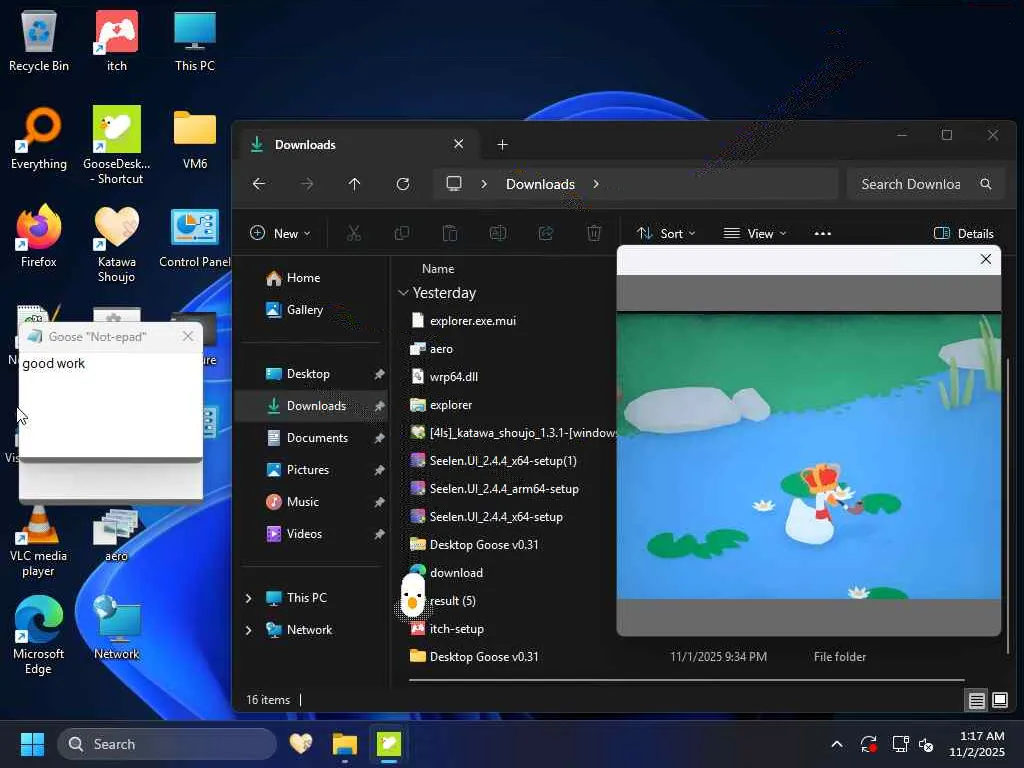The width and height of the screenshot is (1024, 768).
Task: Open the New dropdown menu
Action: [x=281, y=233]
